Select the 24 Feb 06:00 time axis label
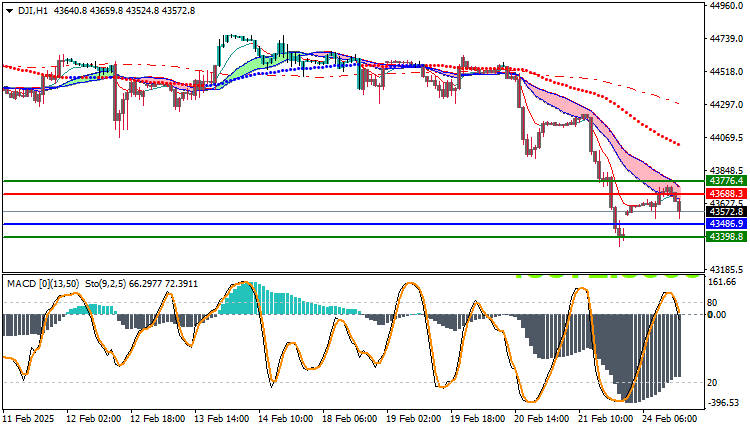This screenshot has width=750, height=430. pyautogui.click(x=670, y=419)
